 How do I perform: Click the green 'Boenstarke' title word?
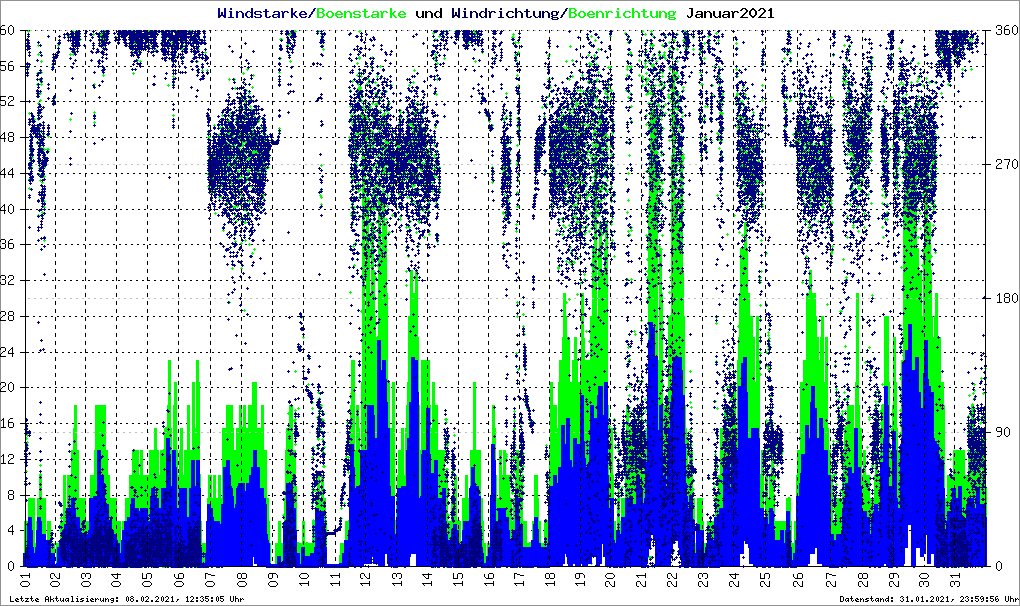click(362, 13)
